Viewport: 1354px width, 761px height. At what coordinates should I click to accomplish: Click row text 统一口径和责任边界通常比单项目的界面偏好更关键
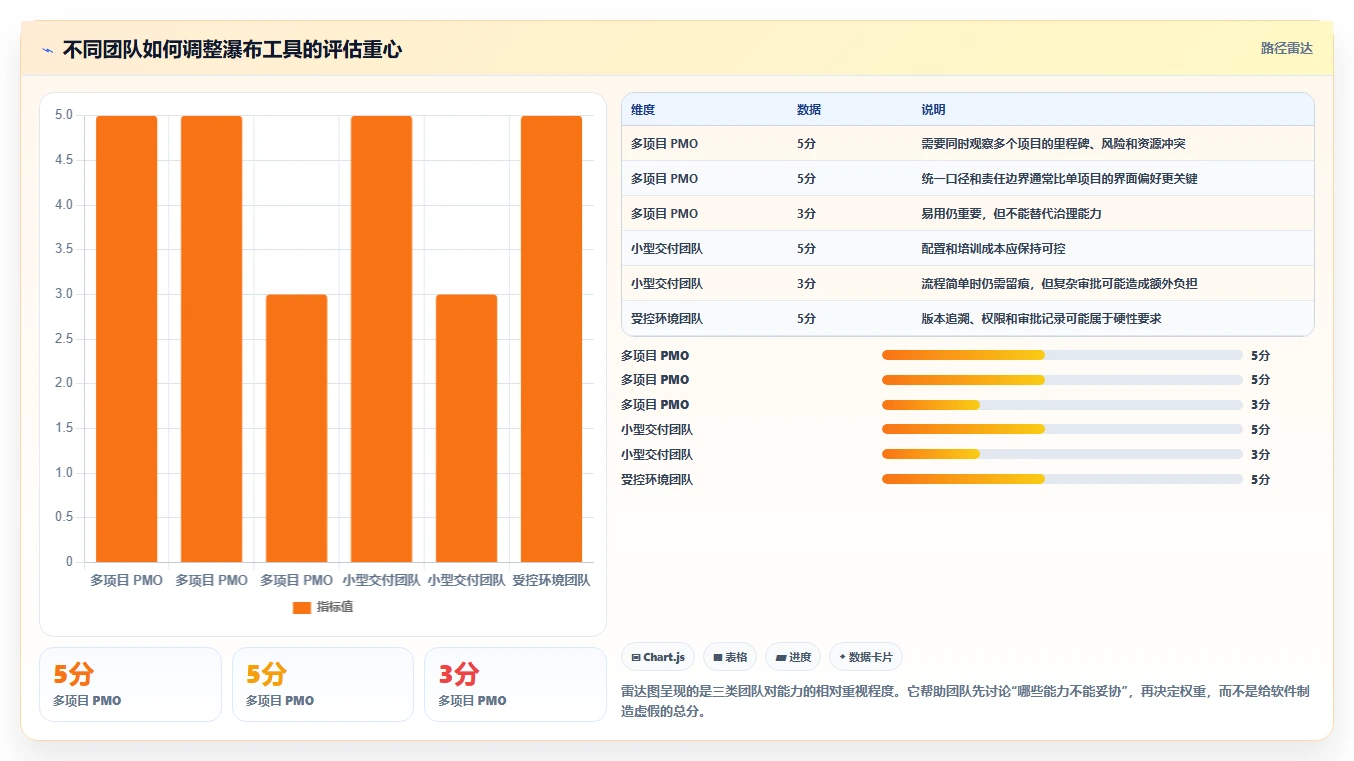(x=1059, y=179)
